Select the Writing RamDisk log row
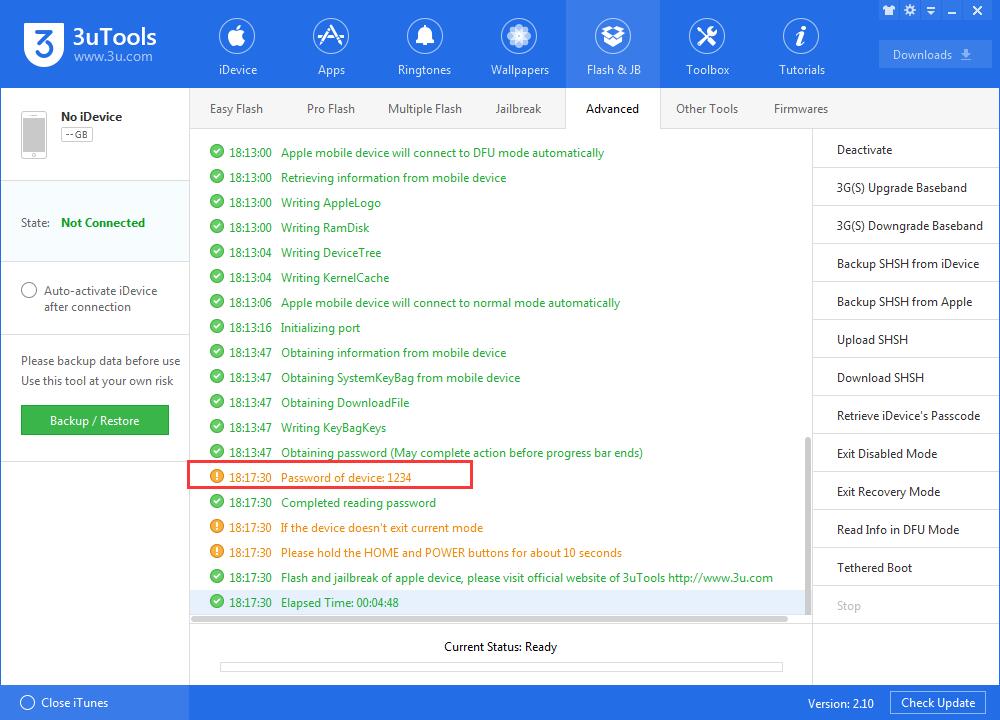 tap(497, 228)
